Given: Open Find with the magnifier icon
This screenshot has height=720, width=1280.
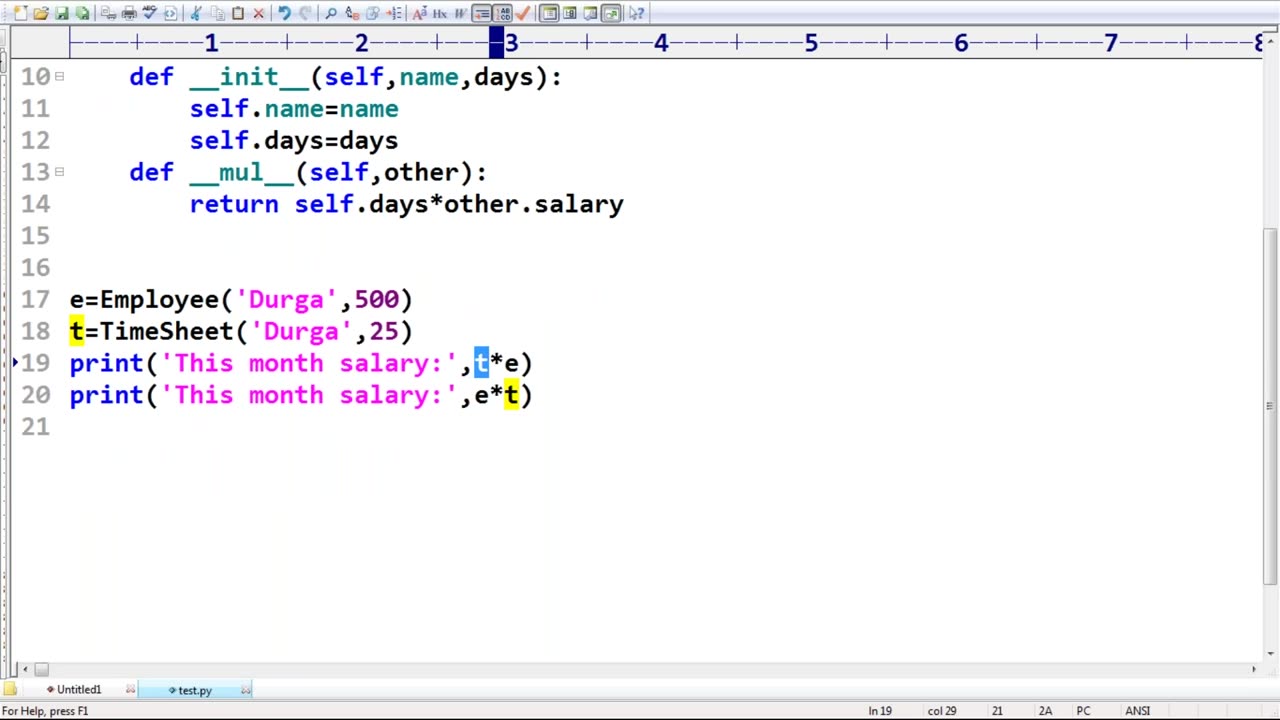Looking at the screenshot, I should pyautogui.click(x=331, y=13).
